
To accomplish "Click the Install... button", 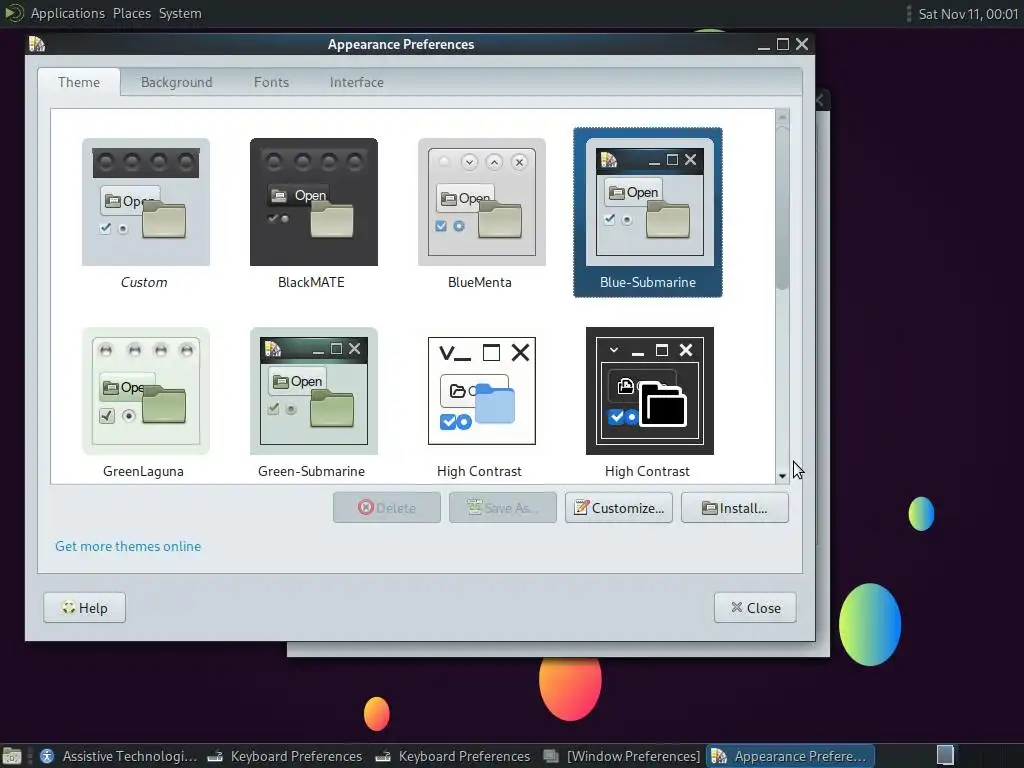I will [735, 507].
